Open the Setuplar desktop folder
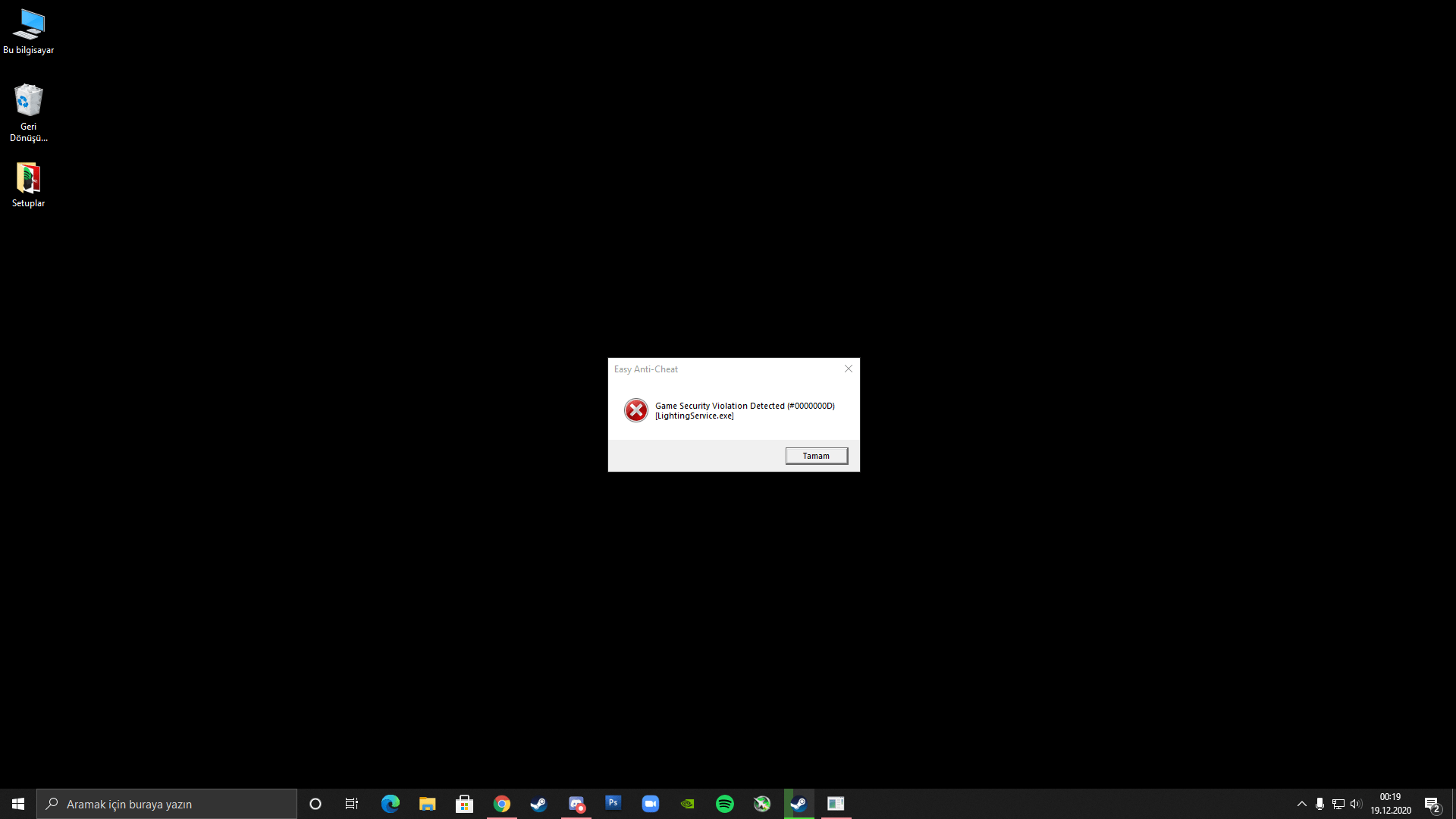1456x819 pixels. pos(29,184)
